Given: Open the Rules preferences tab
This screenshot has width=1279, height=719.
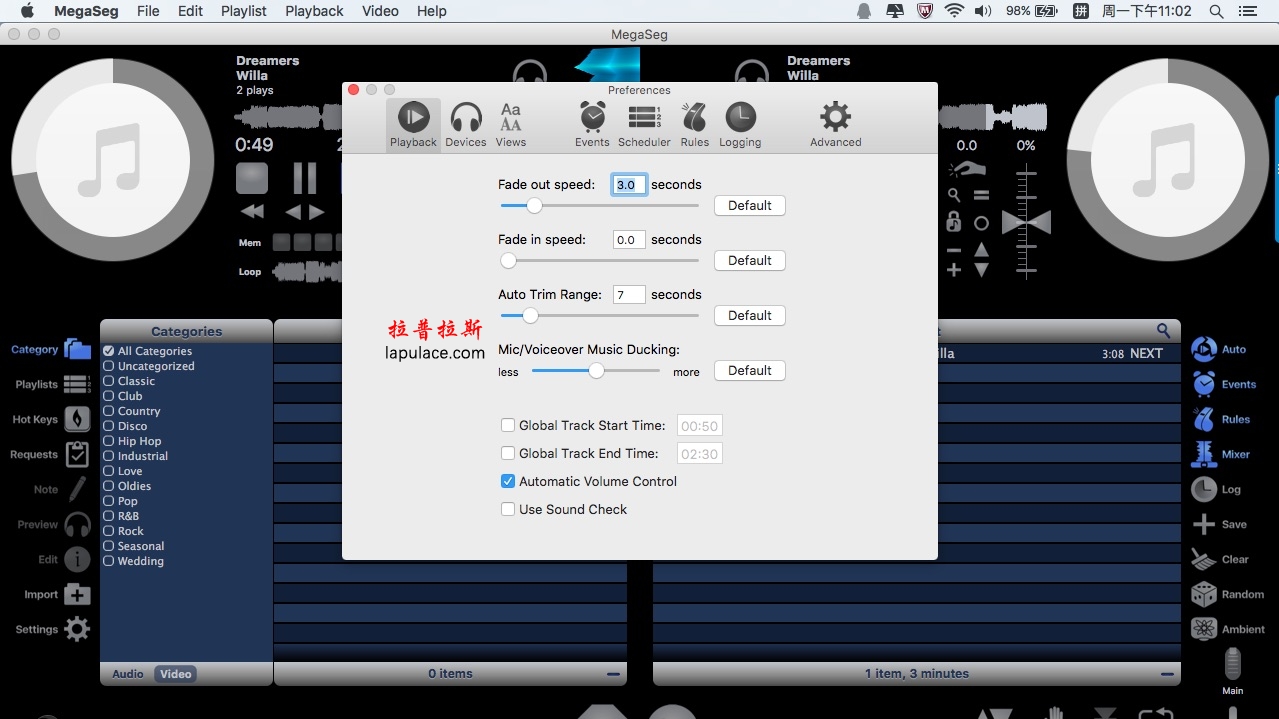Looking at the screenshot, I should [x=694, y=125].
